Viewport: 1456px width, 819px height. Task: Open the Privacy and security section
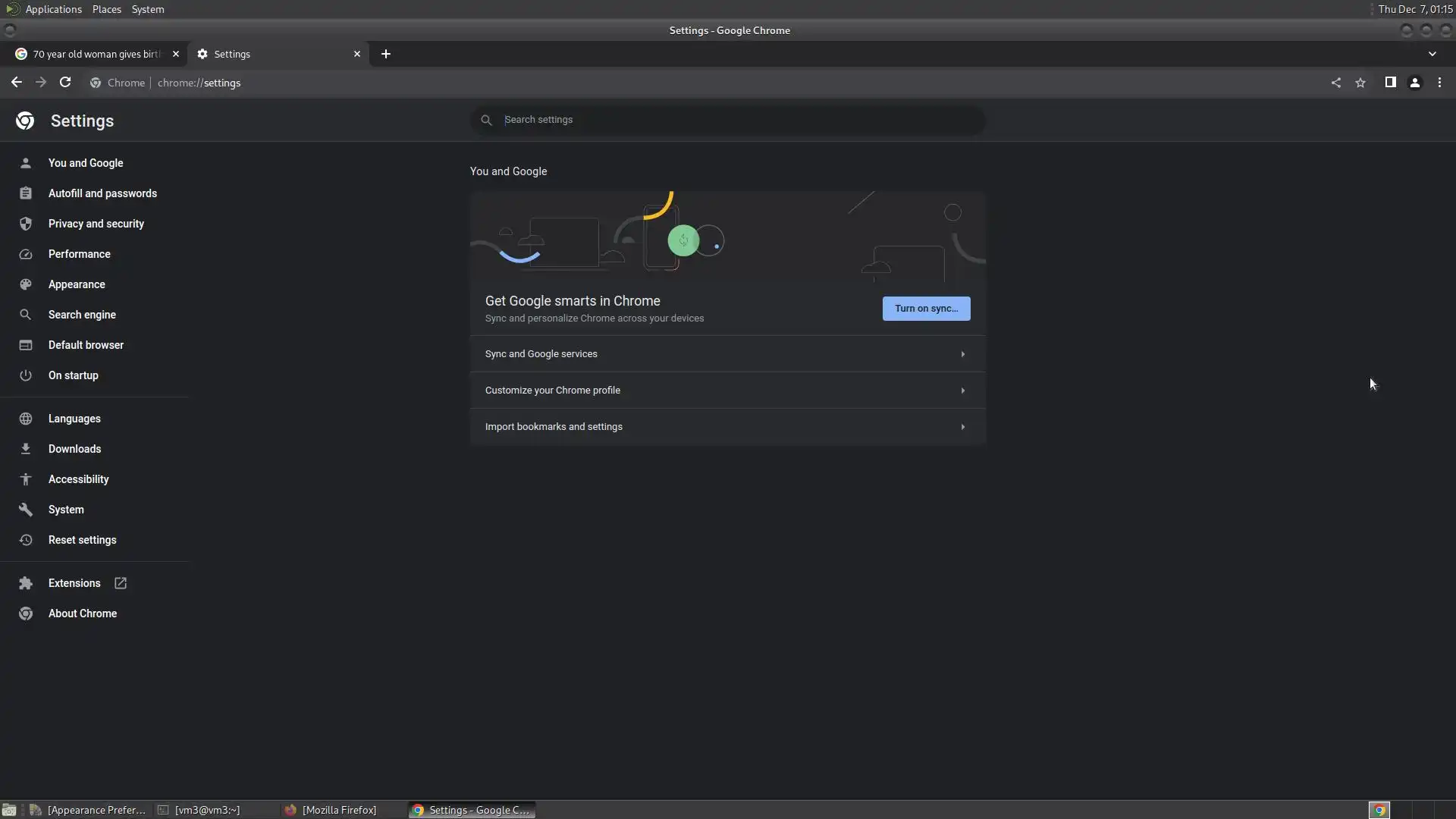tap(96, 224)
